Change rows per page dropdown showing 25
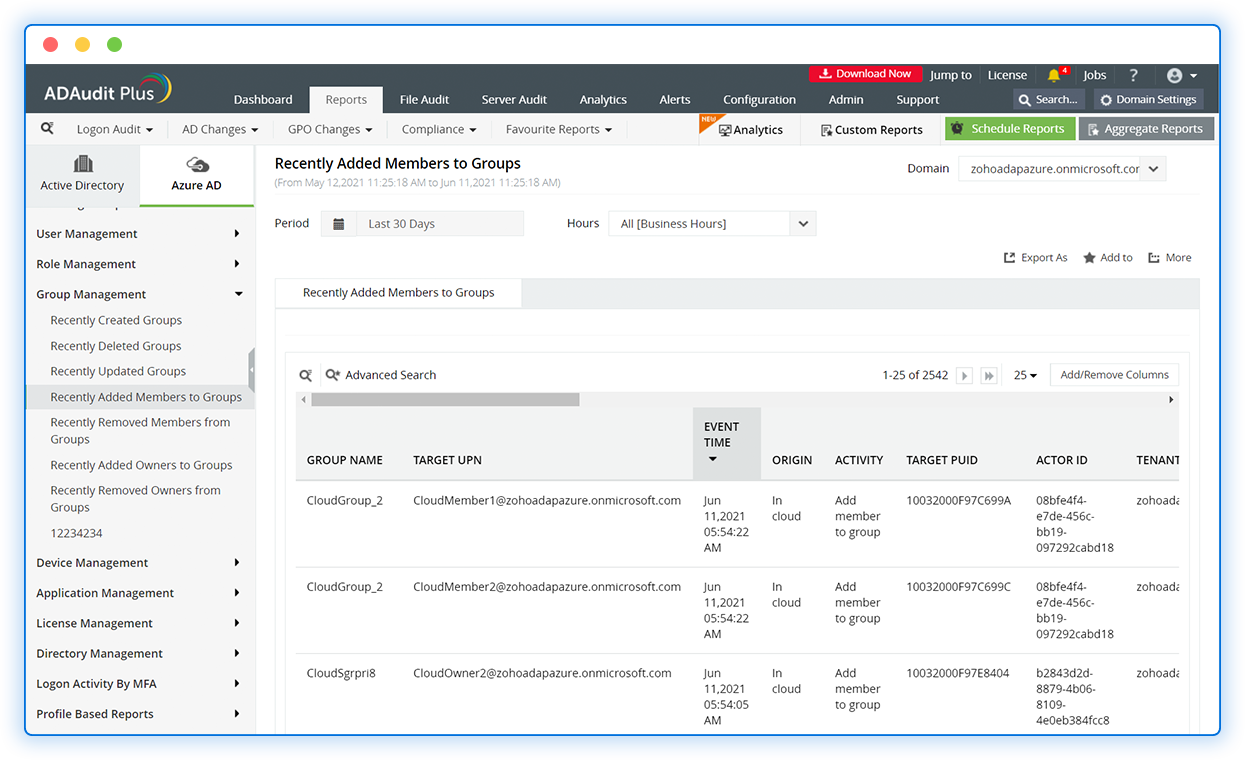 (x=1025, y=375)
